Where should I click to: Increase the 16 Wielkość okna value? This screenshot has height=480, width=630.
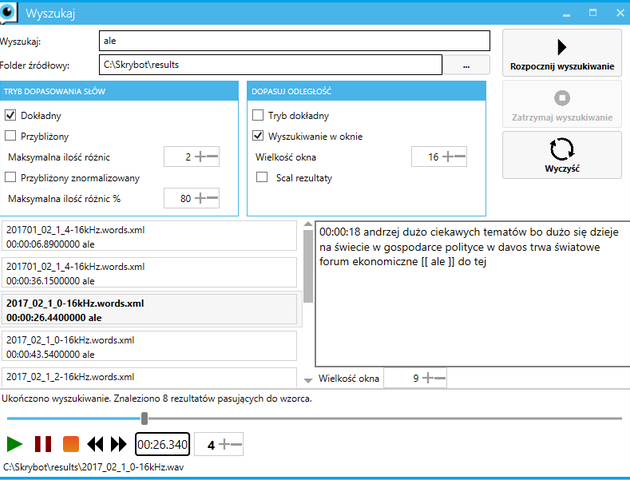tap(448, 157)
